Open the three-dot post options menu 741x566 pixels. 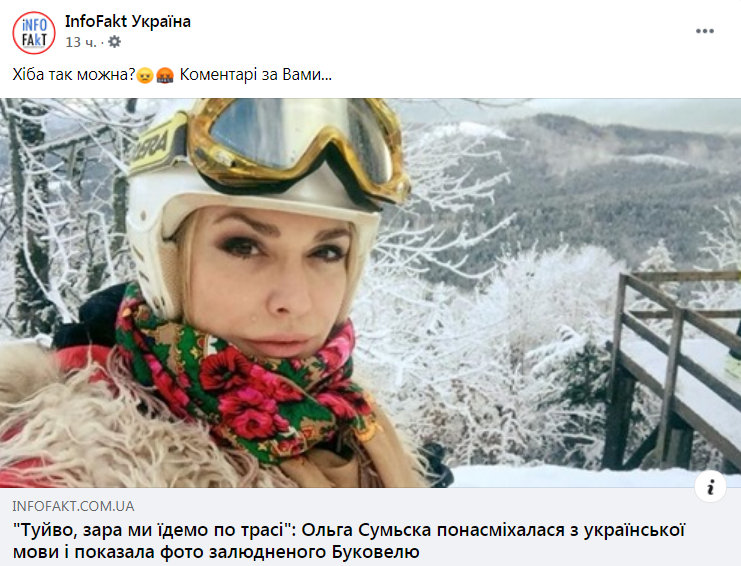704,31
